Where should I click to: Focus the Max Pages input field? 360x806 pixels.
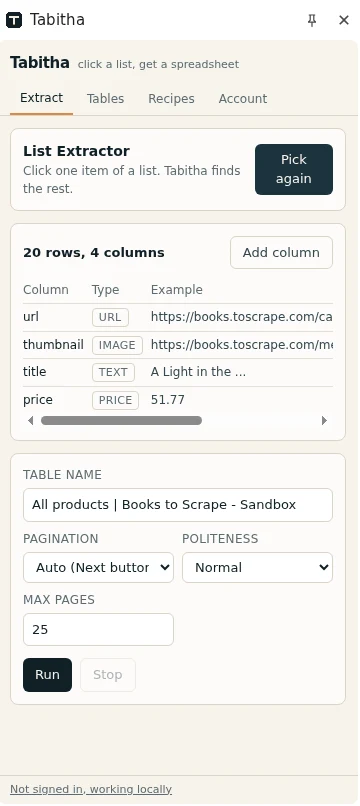pos(98,629)
